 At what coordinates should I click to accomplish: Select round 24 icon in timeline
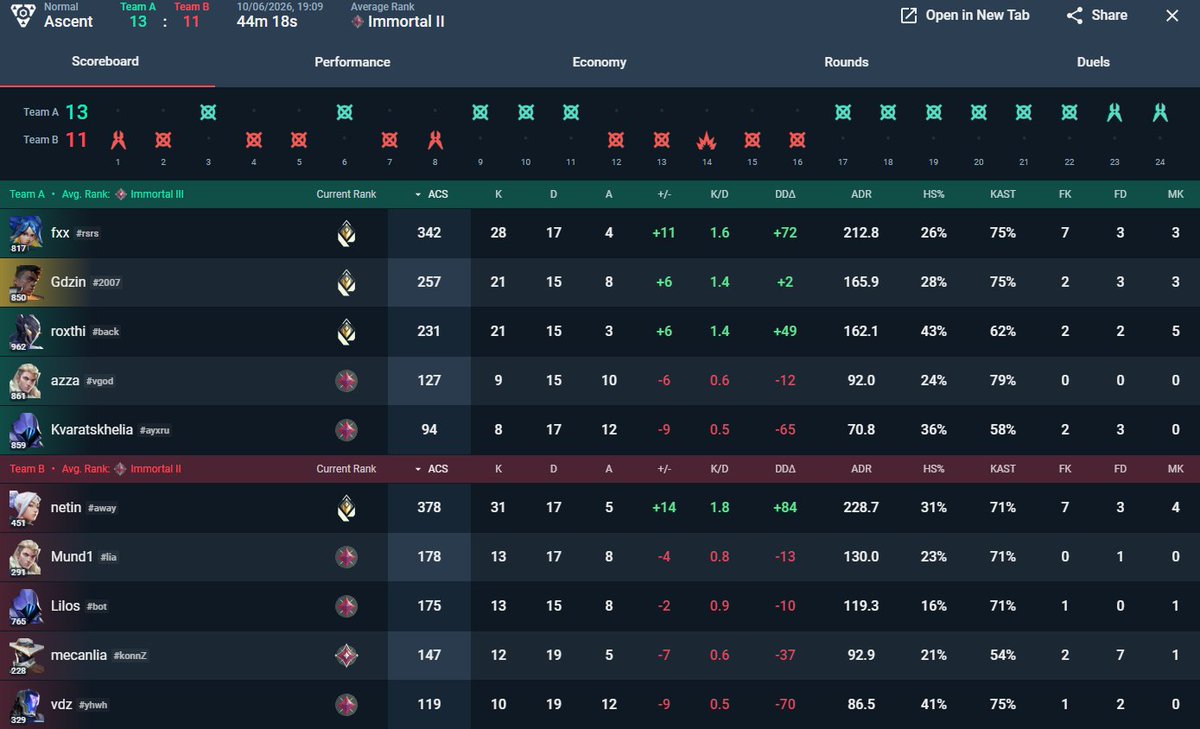pos(1160,112)
